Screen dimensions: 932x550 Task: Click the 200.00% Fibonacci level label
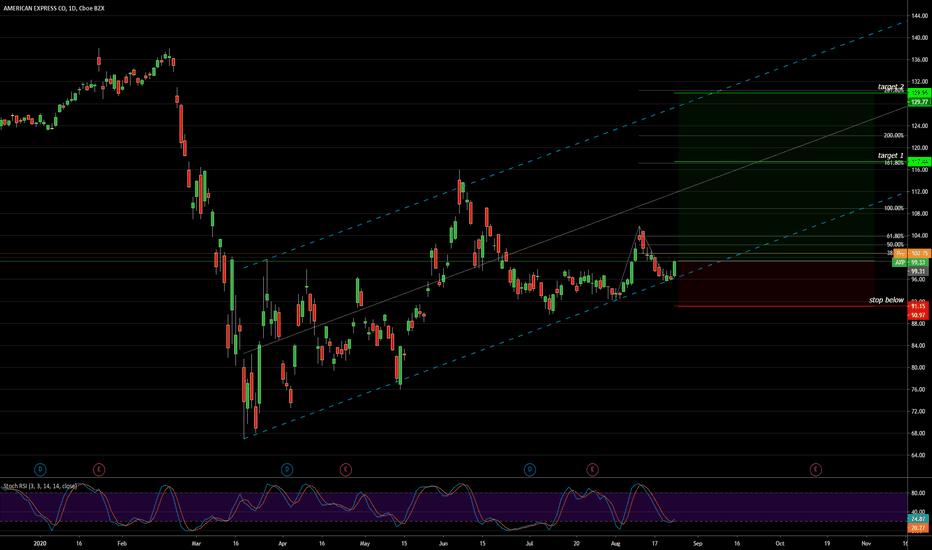point(893,136)
